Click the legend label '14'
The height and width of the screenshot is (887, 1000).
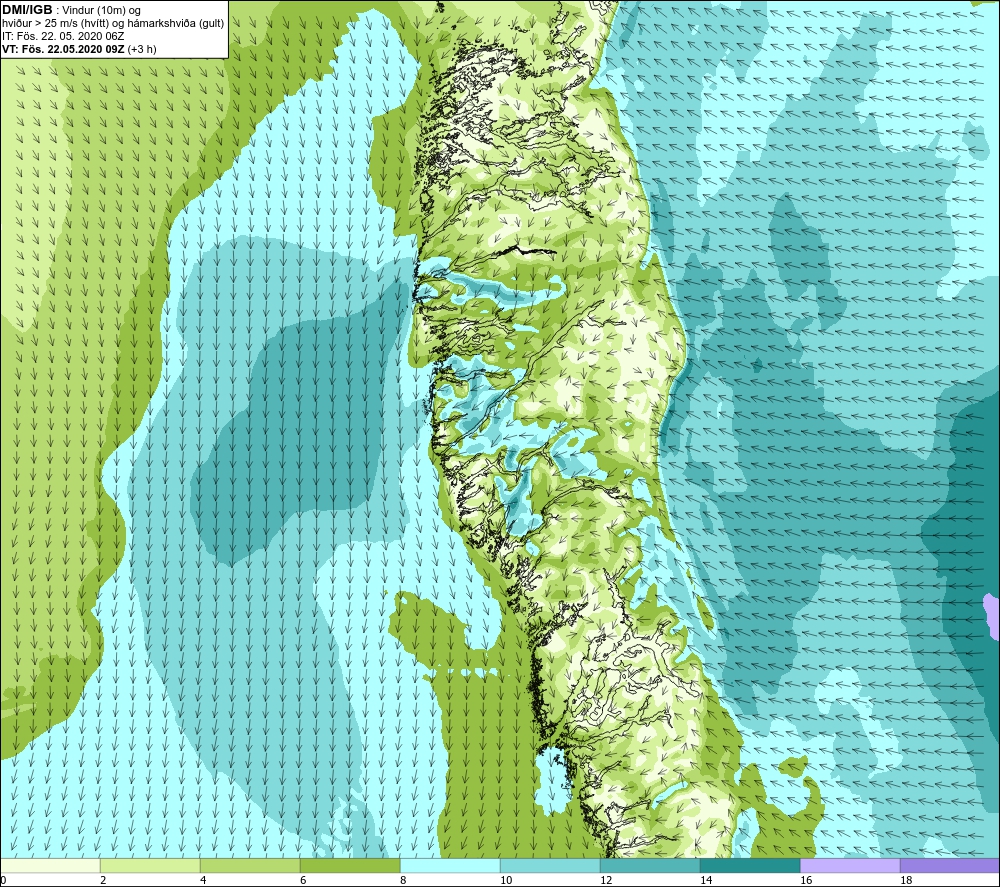[x=705, y=880]
